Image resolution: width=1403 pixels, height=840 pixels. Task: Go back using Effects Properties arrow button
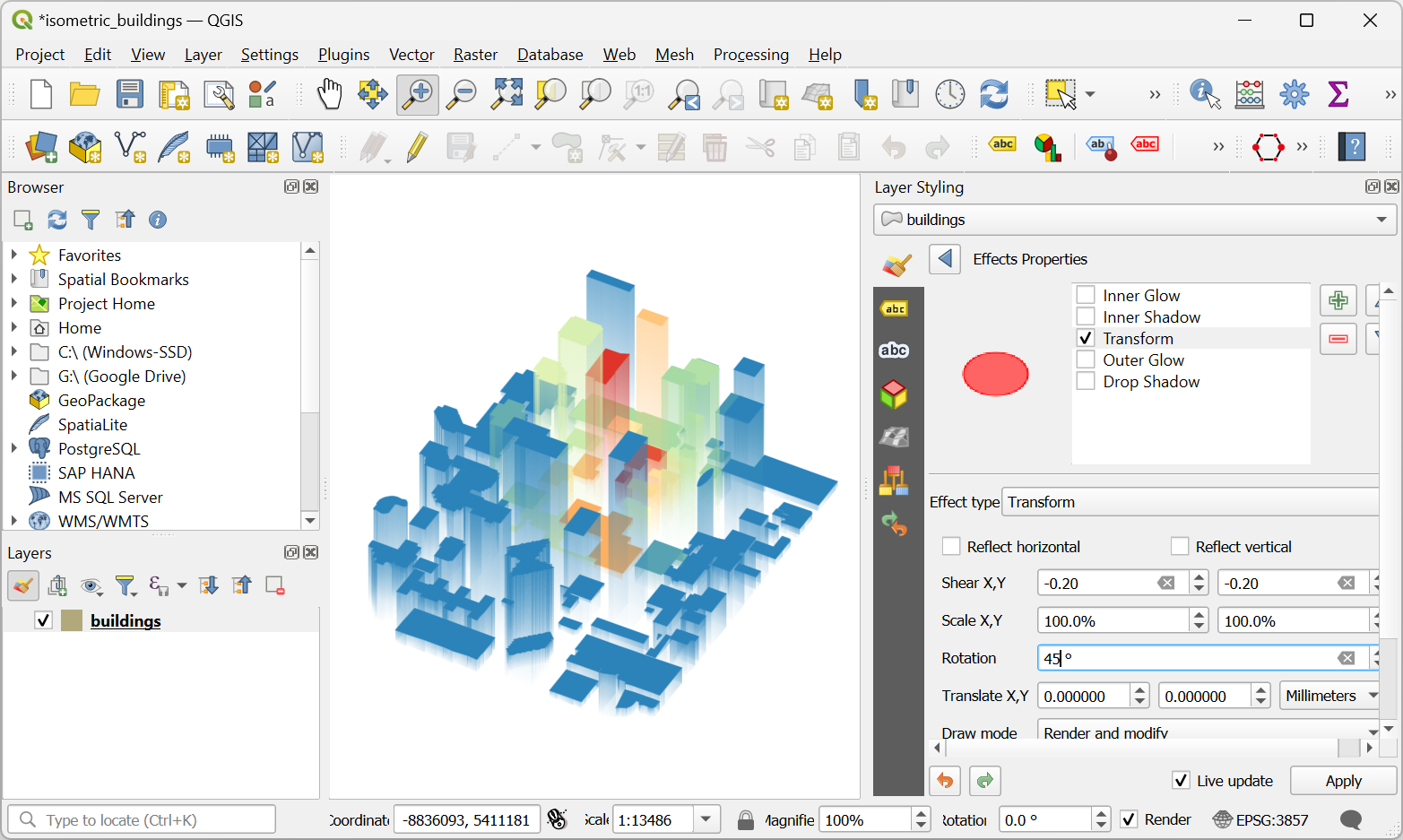click(944, 259)
